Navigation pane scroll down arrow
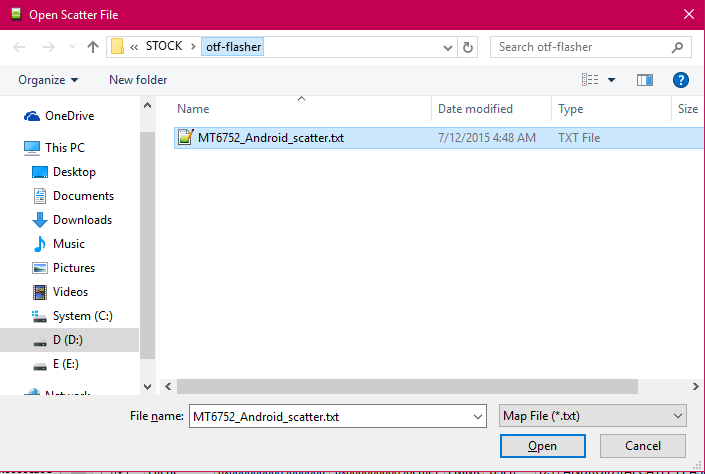This screenshot has height=474, width=705. point(147,387)
